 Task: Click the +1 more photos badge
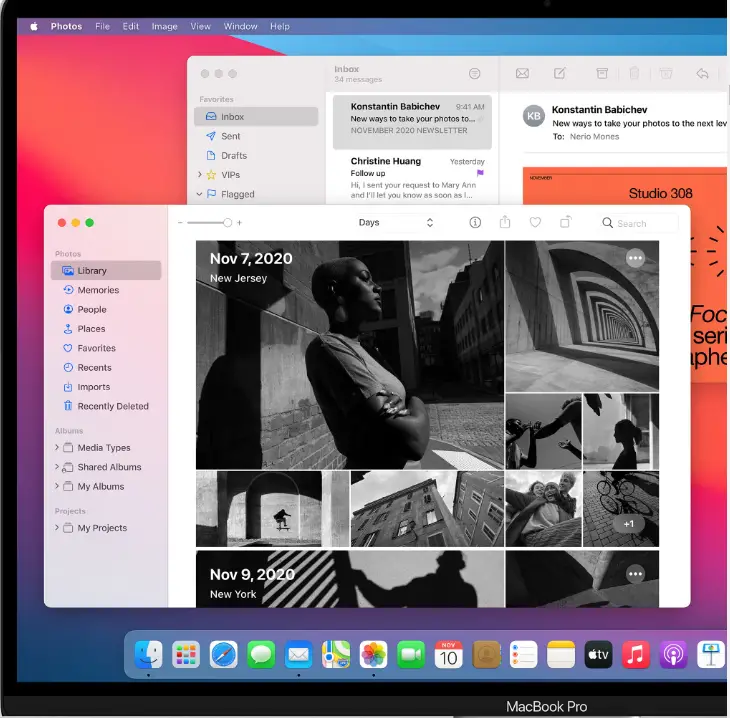pos(629,524)
